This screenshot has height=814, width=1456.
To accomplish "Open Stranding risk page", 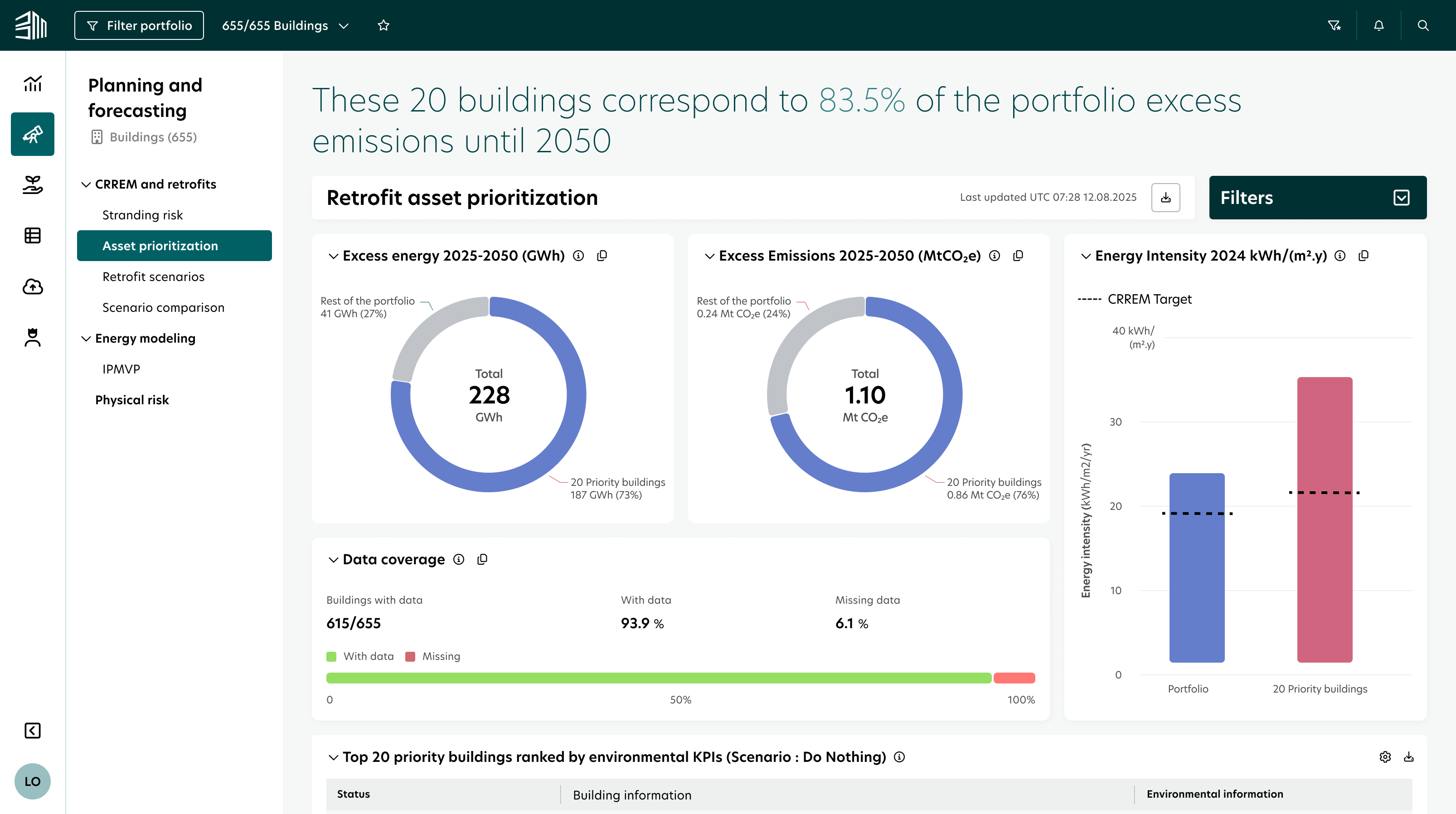I will [142, 215].
